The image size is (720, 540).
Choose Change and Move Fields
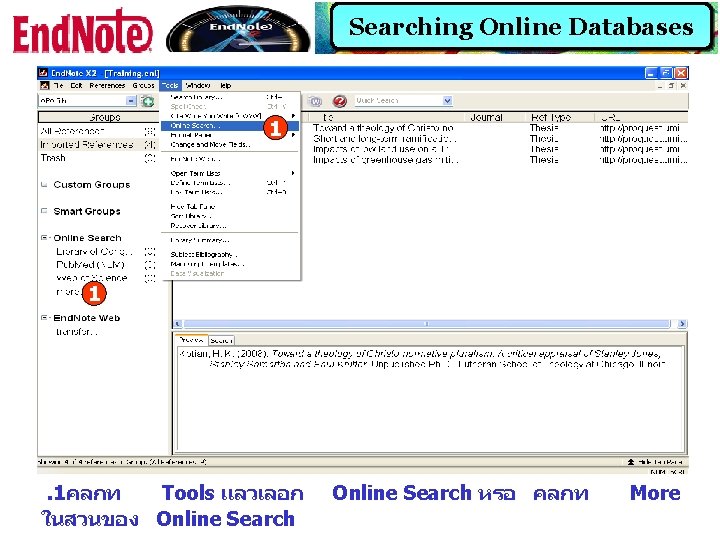[230, 145]
